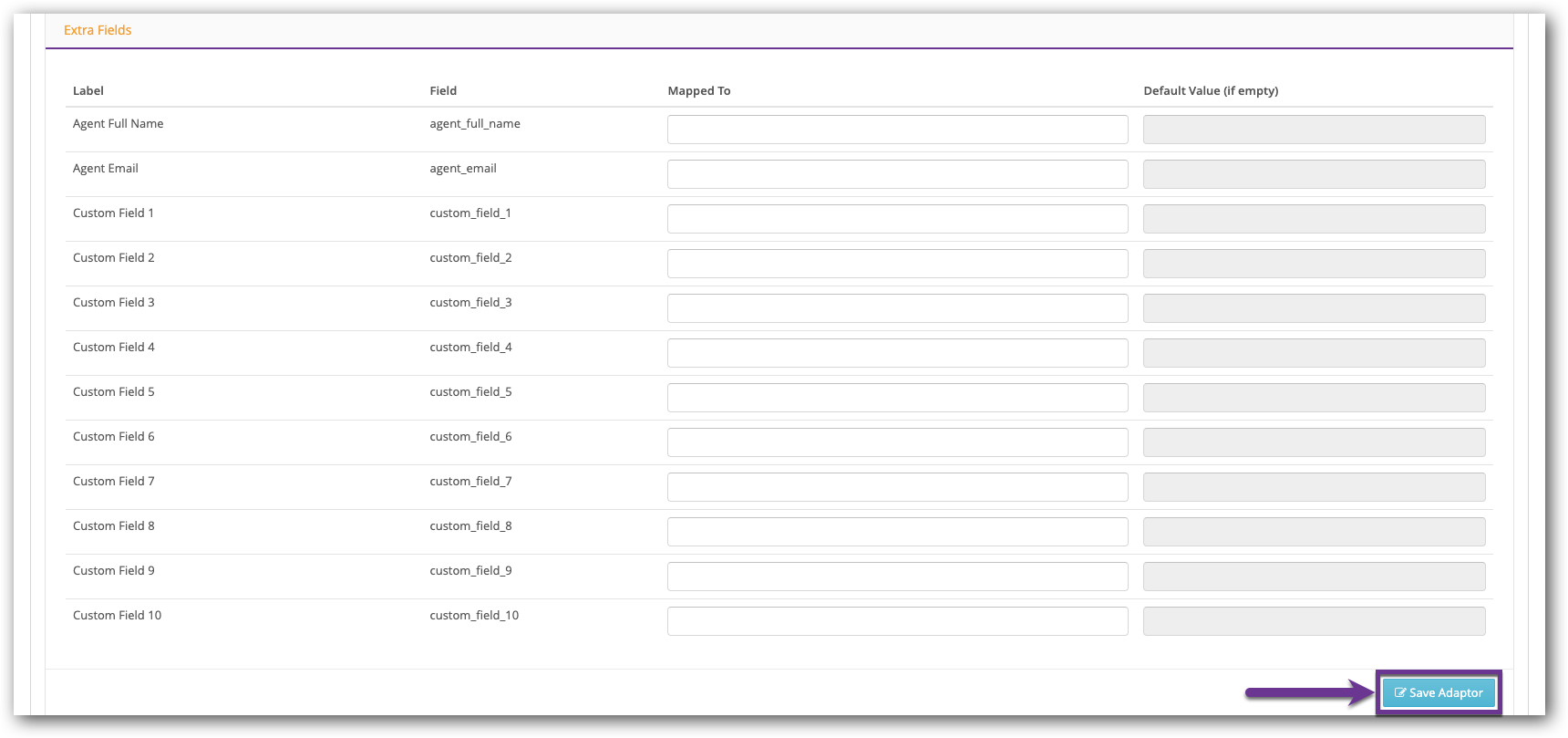Viewport: 1568px width, 738px height.
Task: Click Default Value field for Custom Field 5
Action: [x=1315, y=398]
